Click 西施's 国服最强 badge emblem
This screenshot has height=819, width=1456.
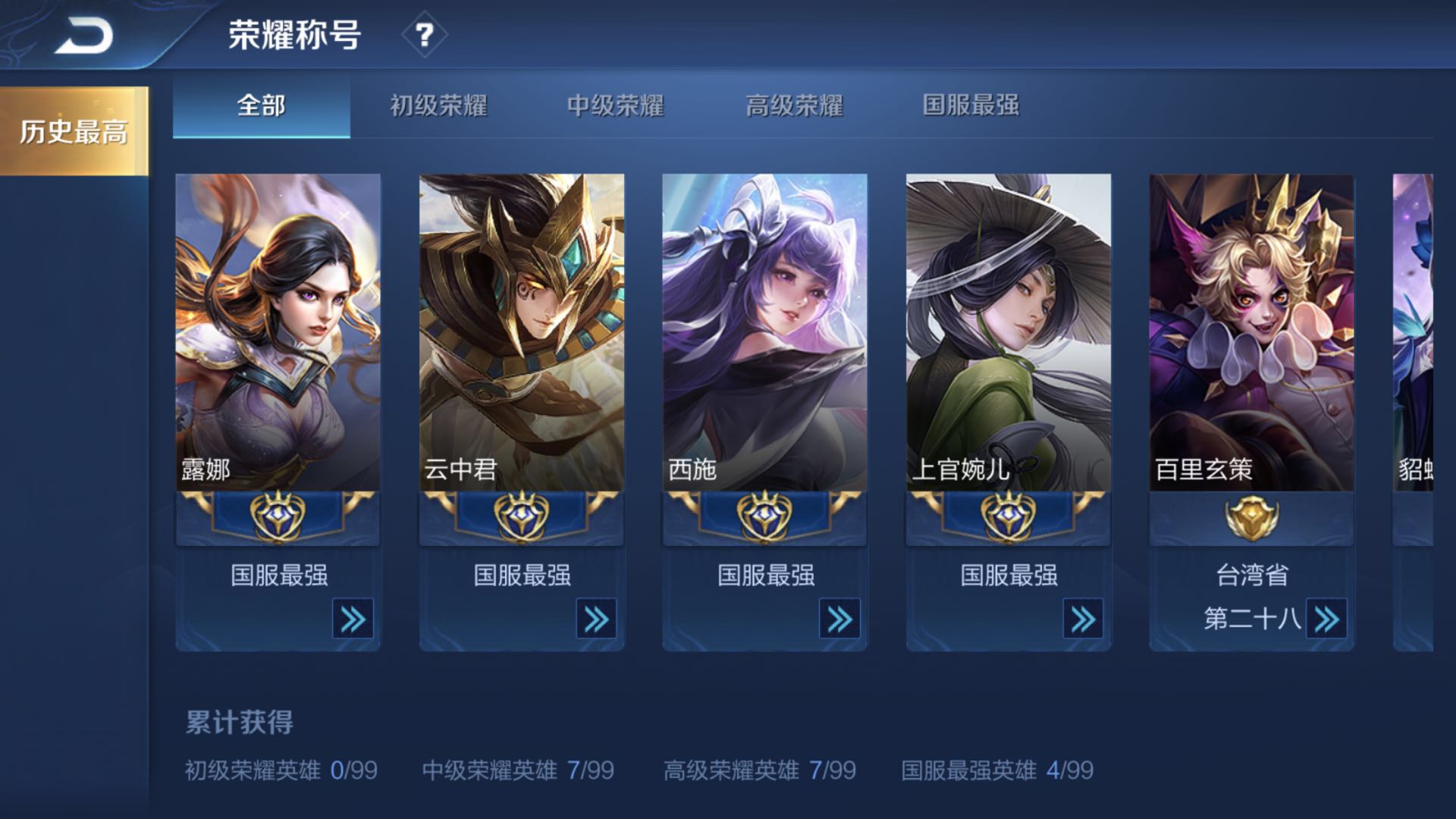pyautogui.click(x=765, y=516)
